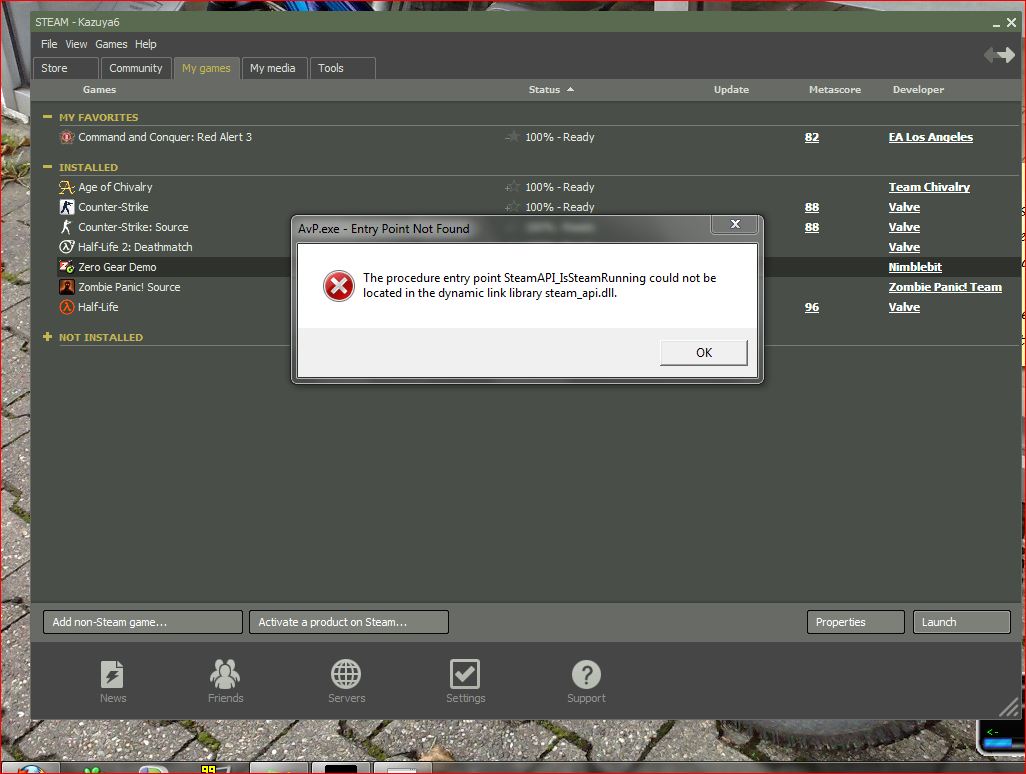The height and width of the screenshot is (774, 1026).
Task: Sort by the Update column header
Action: pos(731,90)
